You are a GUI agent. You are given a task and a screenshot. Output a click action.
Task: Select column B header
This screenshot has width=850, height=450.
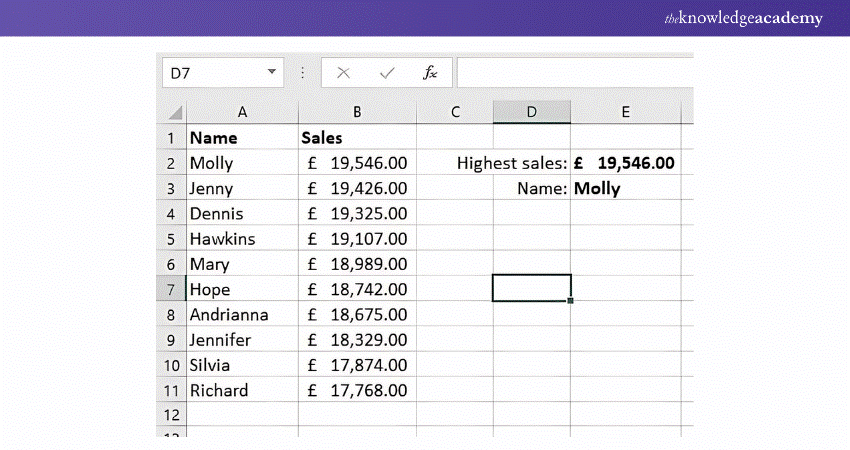[357, 112]
